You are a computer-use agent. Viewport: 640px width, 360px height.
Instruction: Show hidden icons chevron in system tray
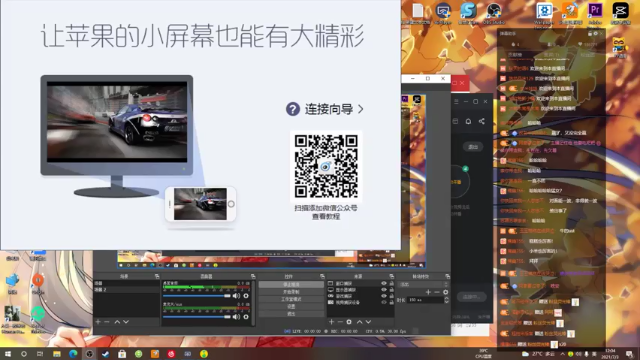pos(562,354)
